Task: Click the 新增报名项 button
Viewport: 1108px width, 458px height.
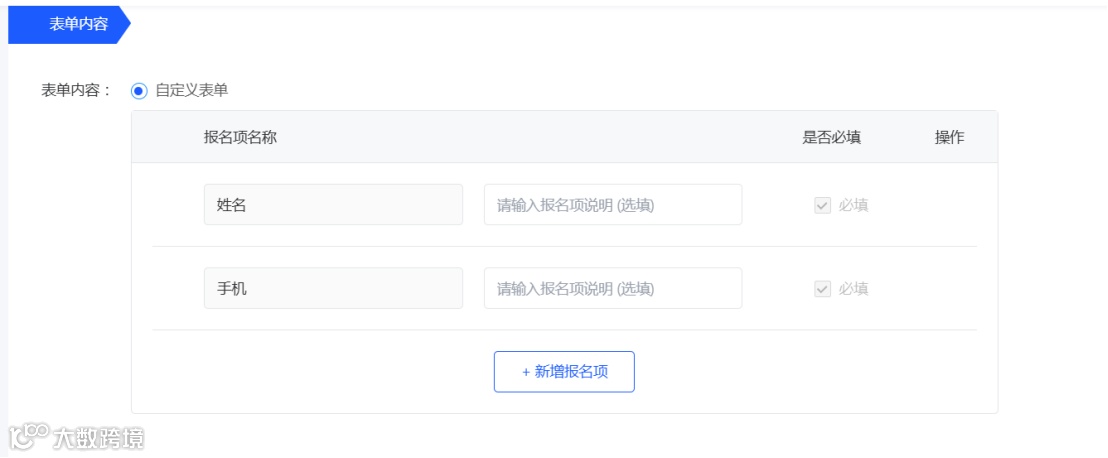Action: point(564,371)
